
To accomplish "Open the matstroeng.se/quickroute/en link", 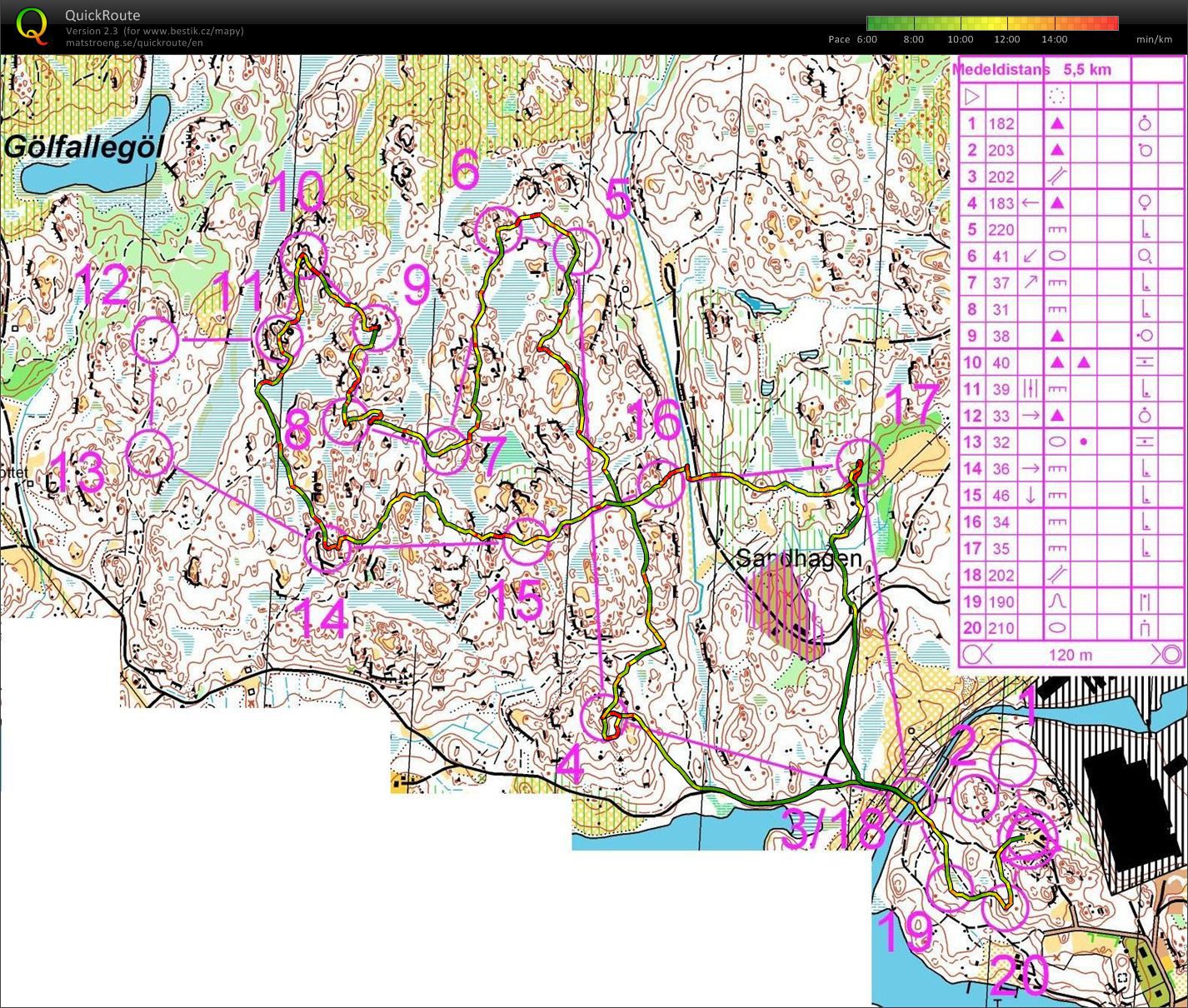I will point(133,42).
